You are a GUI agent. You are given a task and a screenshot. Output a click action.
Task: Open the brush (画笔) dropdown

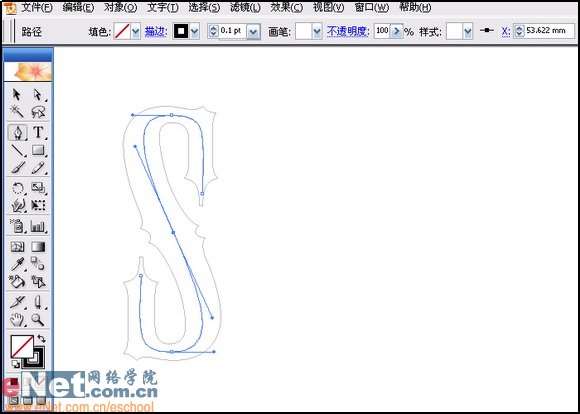click(317, 32)
